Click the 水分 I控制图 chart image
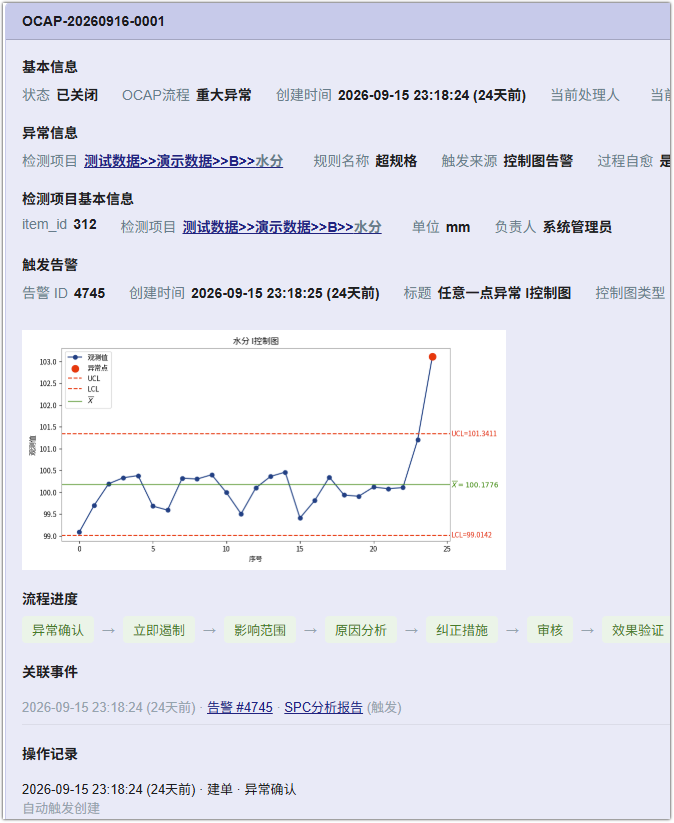 click(264, 450)
